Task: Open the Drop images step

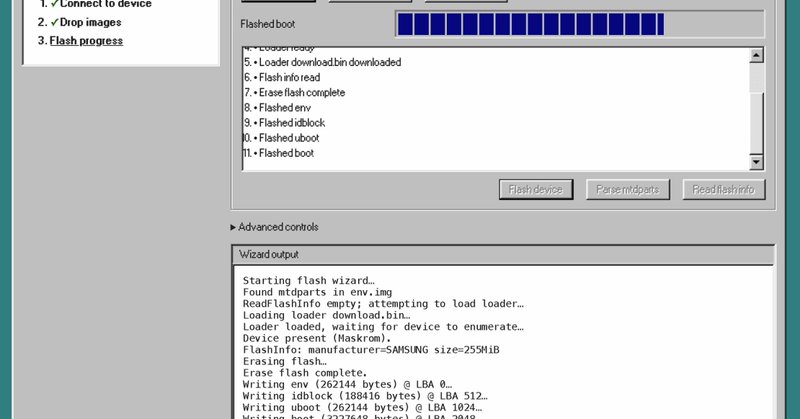Action: [90, 22]
